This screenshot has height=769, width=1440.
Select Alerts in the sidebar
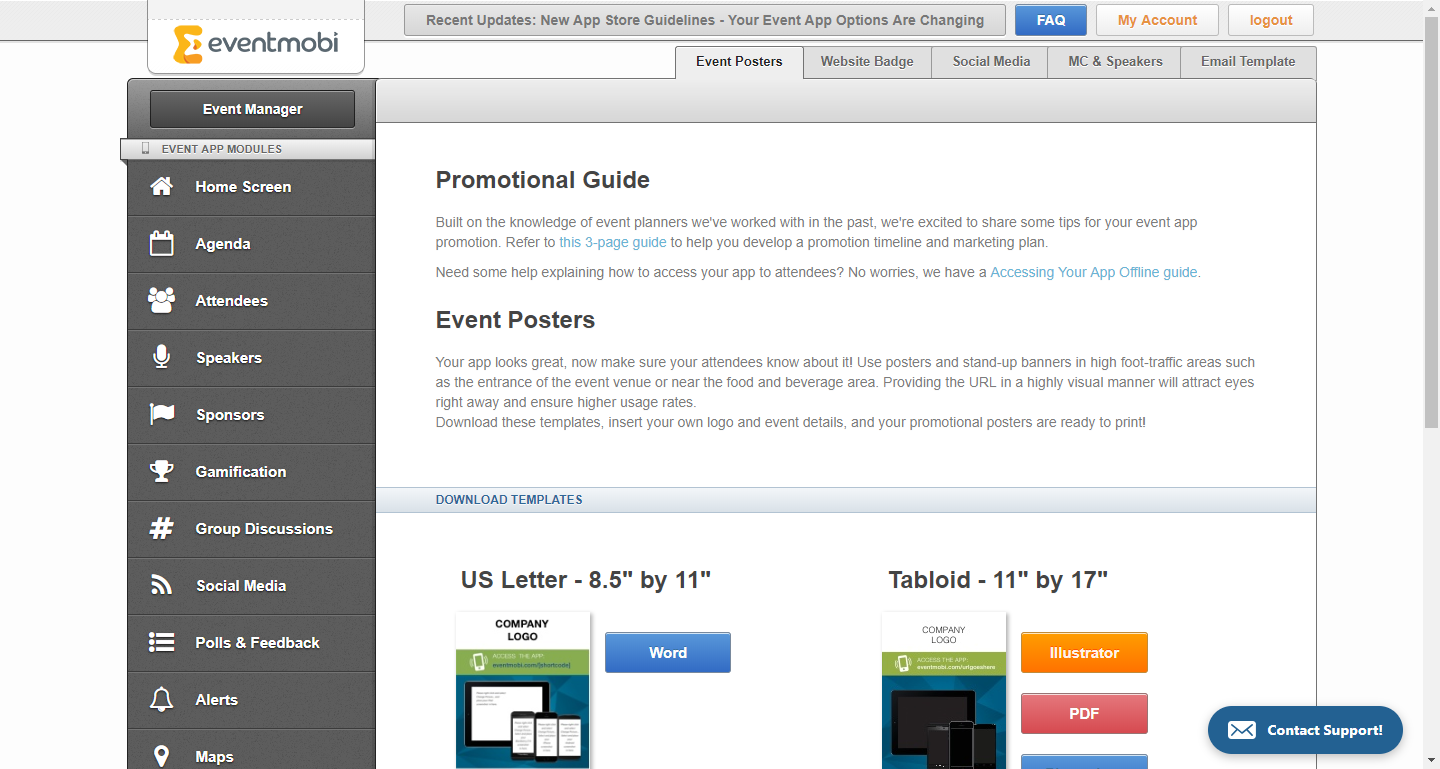pos(252,700)
